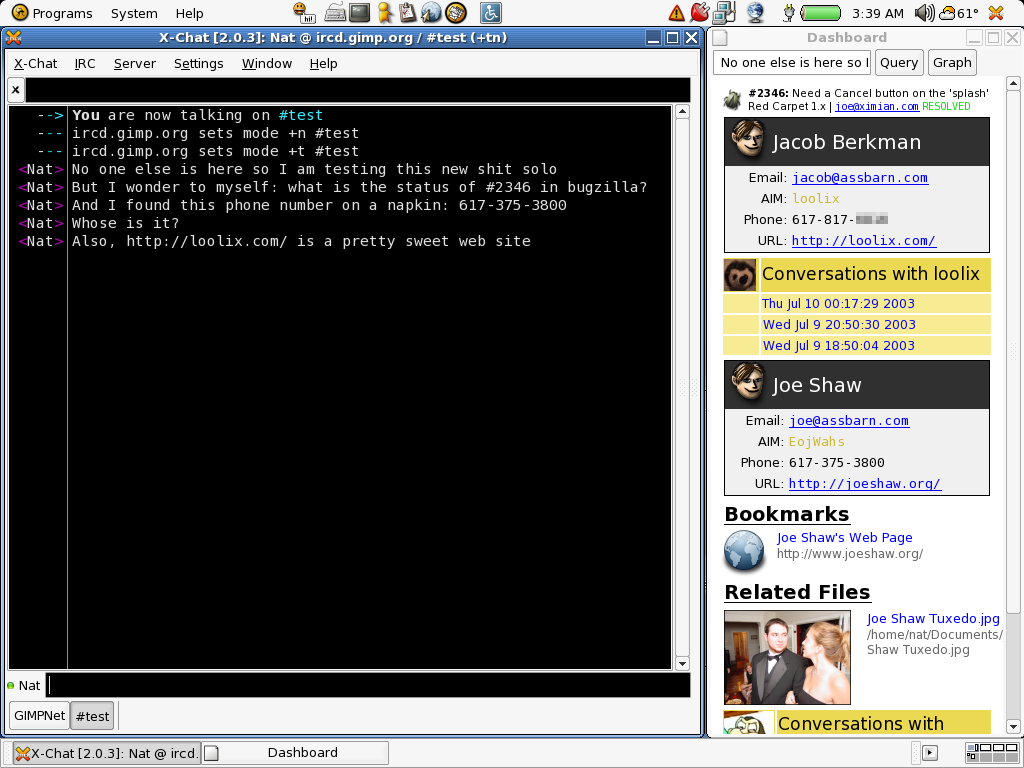Close the X-Chat tab with x button
Viewport: 1024px width, 768px height.
(16, 90)
